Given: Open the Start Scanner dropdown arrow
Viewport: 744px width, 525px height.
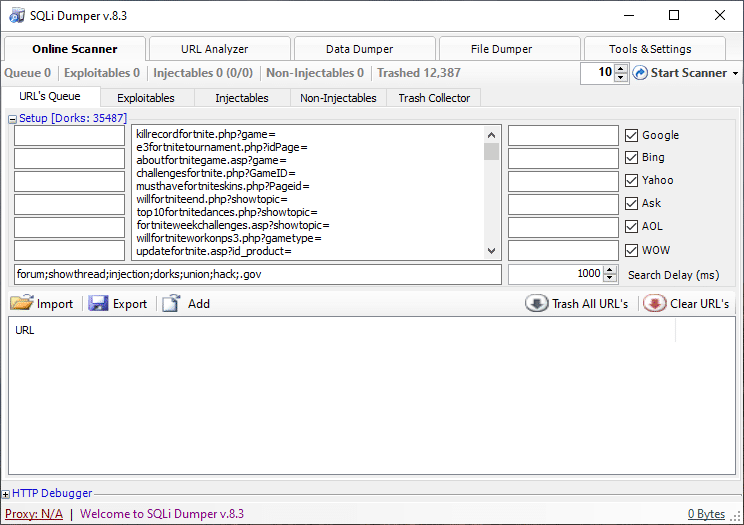Looking at the screenshot, I should [736, 73].
